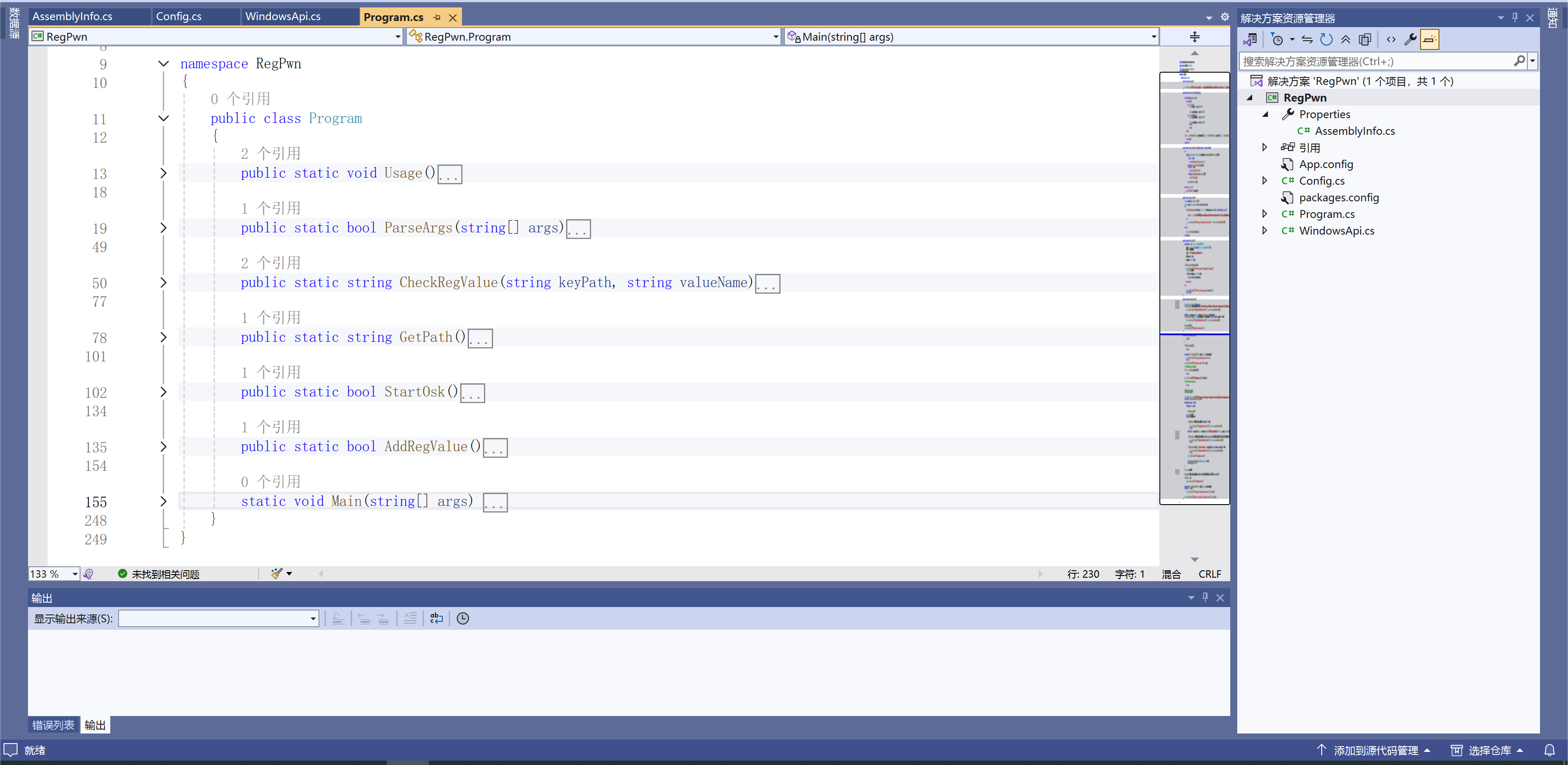Click the Solution Explorer search field
Screen dimensions: 1568x765
[x=1375, y=62]
